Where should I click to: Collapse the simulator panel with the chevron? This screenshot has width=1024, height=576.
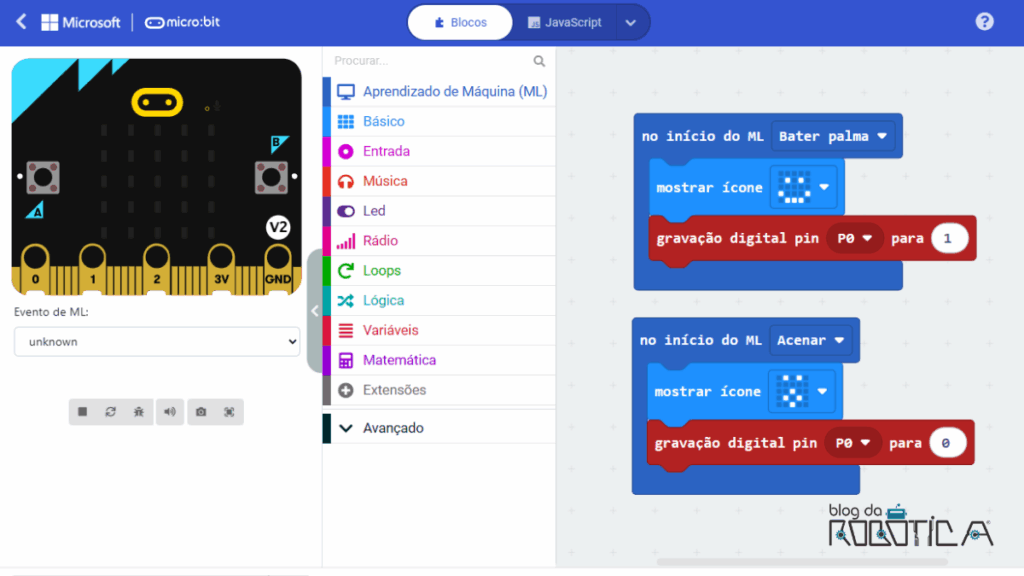point(315,311)
